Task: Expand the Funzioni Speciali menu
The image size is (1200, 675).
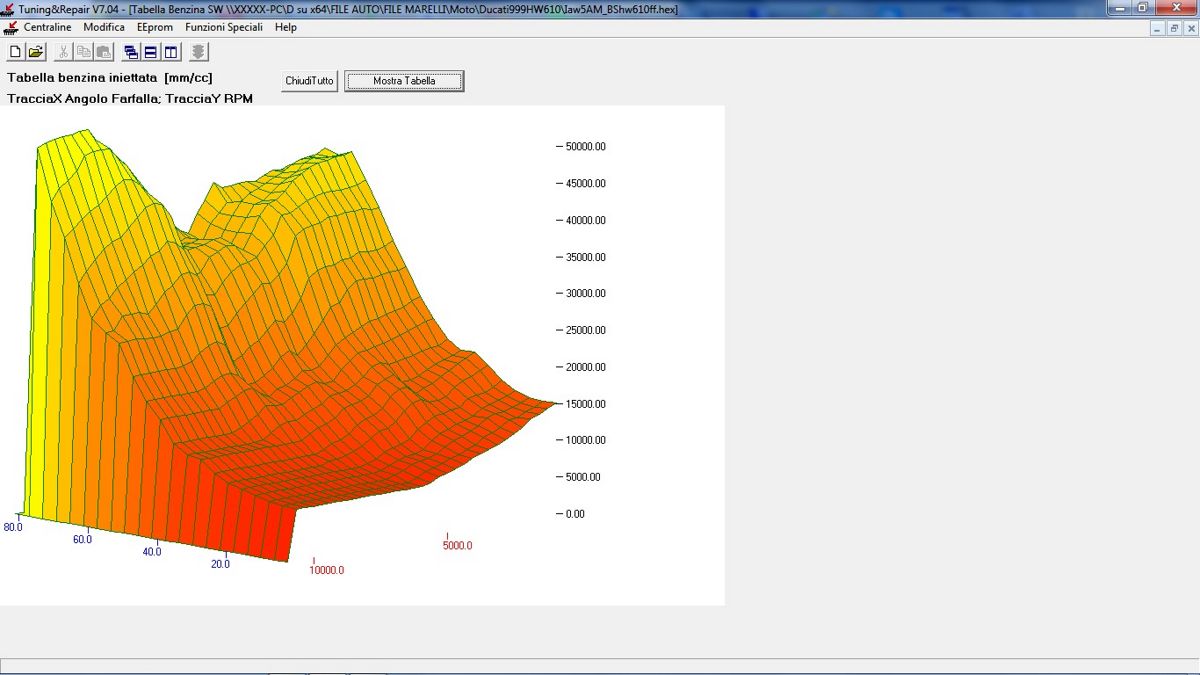Action: (224, 27)
